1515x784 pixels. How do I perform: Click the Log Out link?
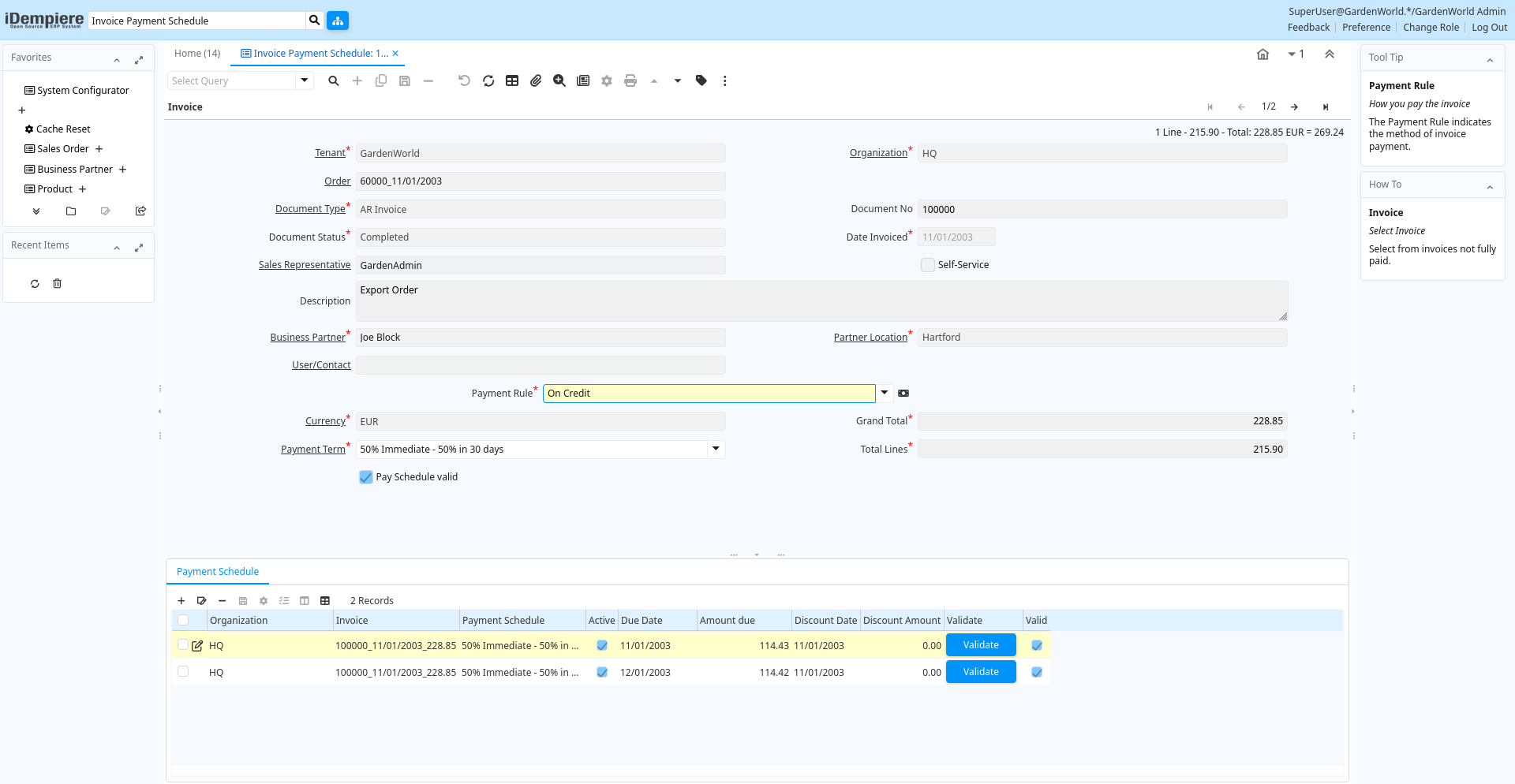coord(1489,28)
